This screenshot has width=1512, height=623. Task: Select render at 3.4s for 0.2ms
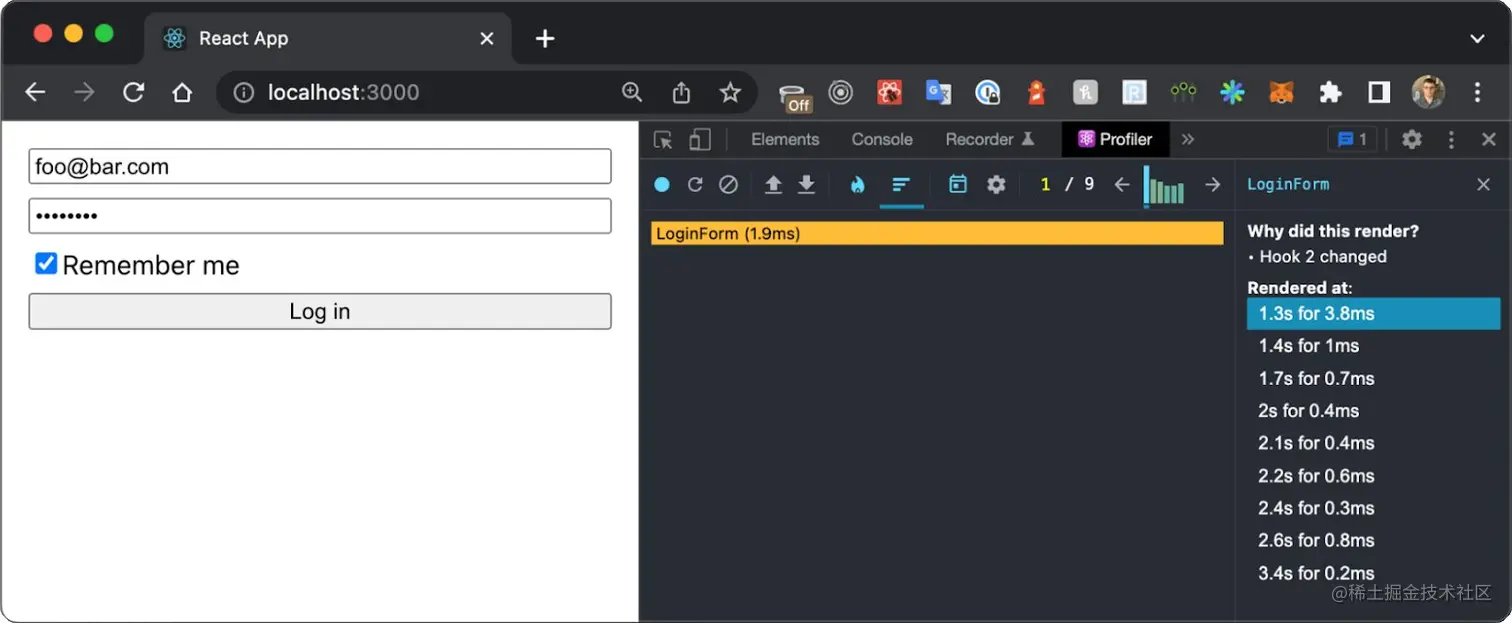pyautogui.click(x=1373, y=573)
